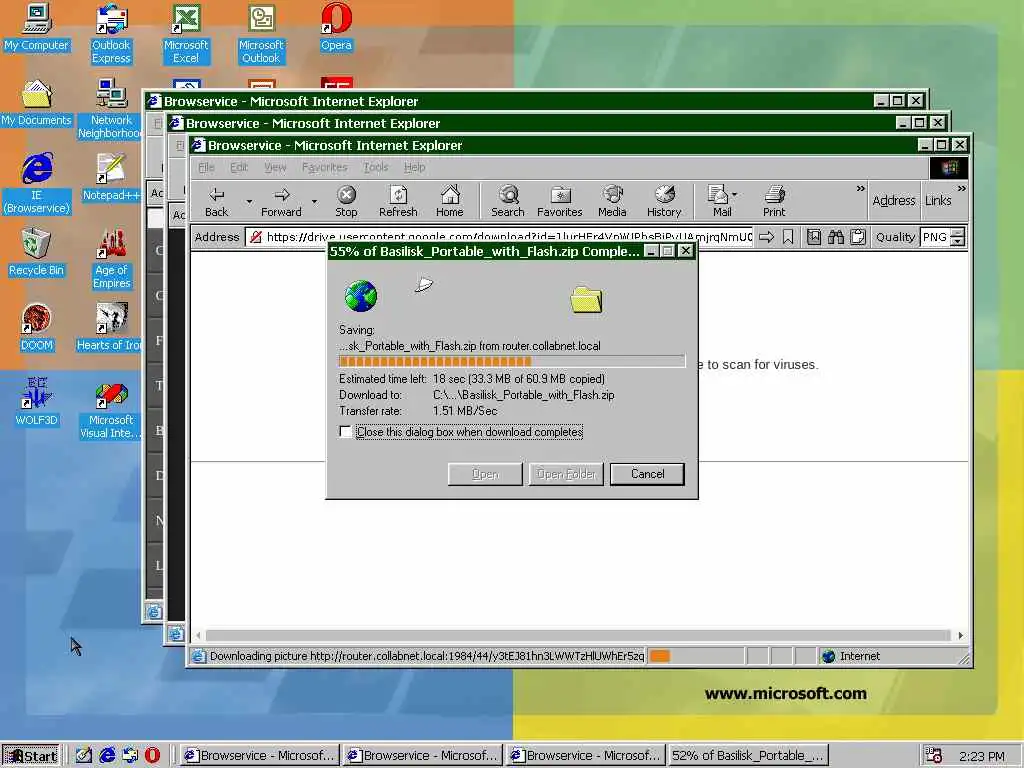Click the Open button in the download dialog
Viewport: 1024px width, 768px height.
click(x=485, y=474)
